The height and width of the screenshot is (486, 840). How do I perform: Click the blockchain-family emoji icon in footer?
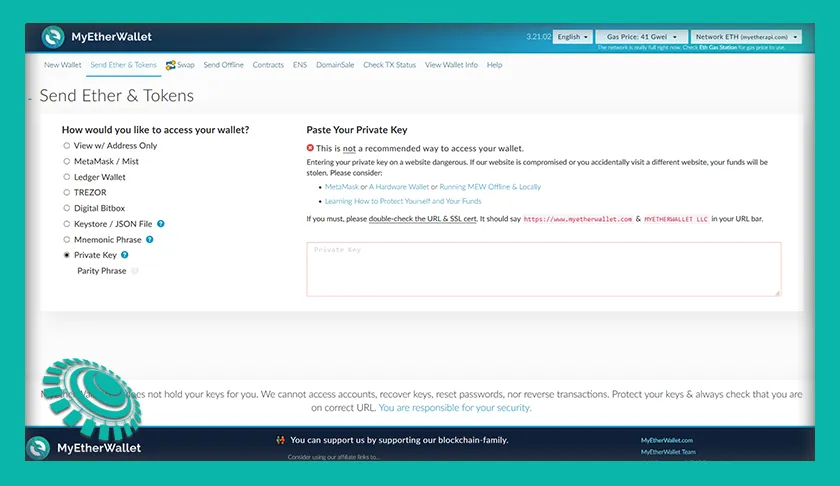pos(280,440)
